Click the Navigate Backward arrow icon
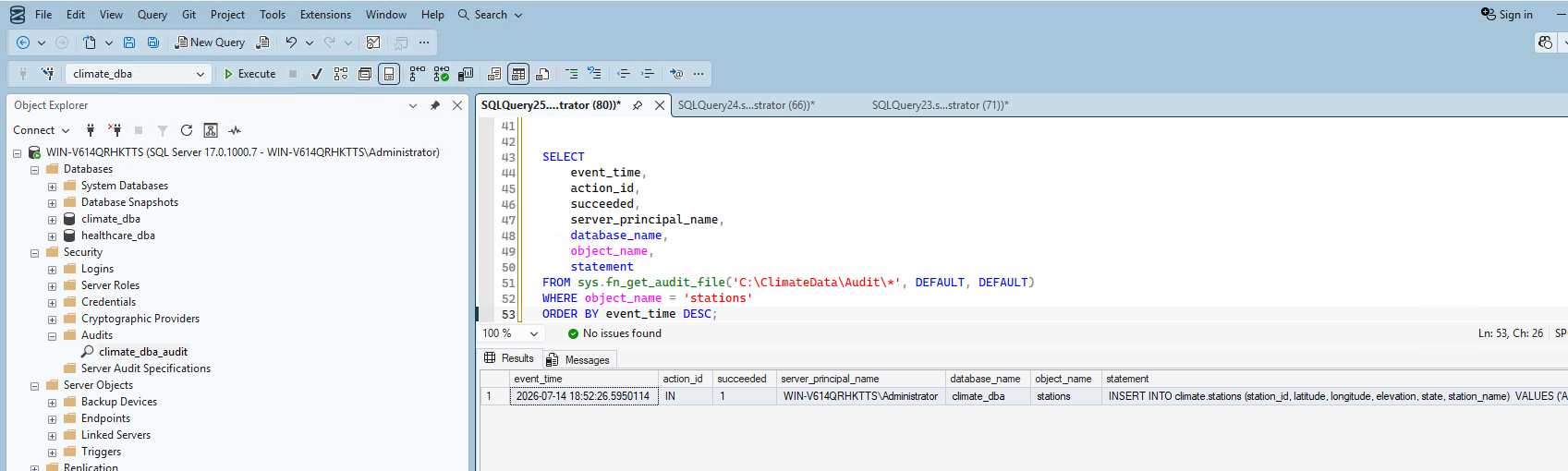The image size is (1568, 471). coord(23,42)
